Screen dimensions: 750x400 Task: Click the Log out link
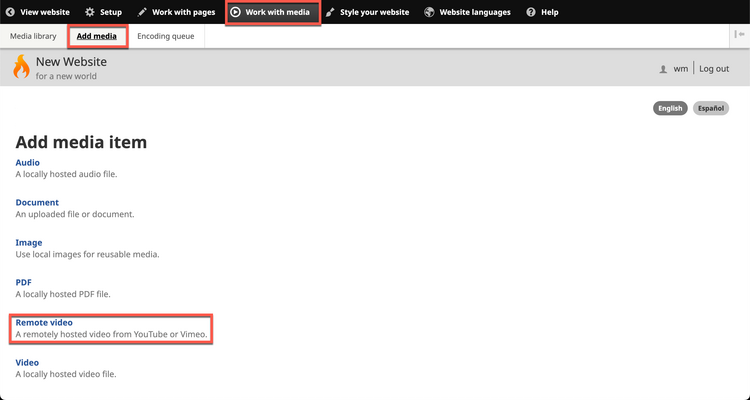[714, 69]
